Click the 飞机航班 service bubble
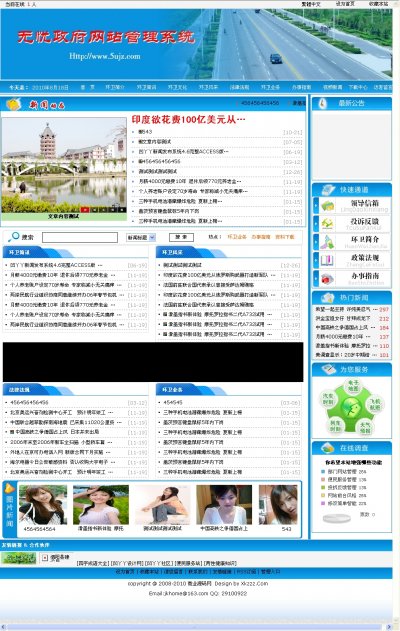Image resolution: width=400 pixels, height=631 pixels. tap(375, 404)
